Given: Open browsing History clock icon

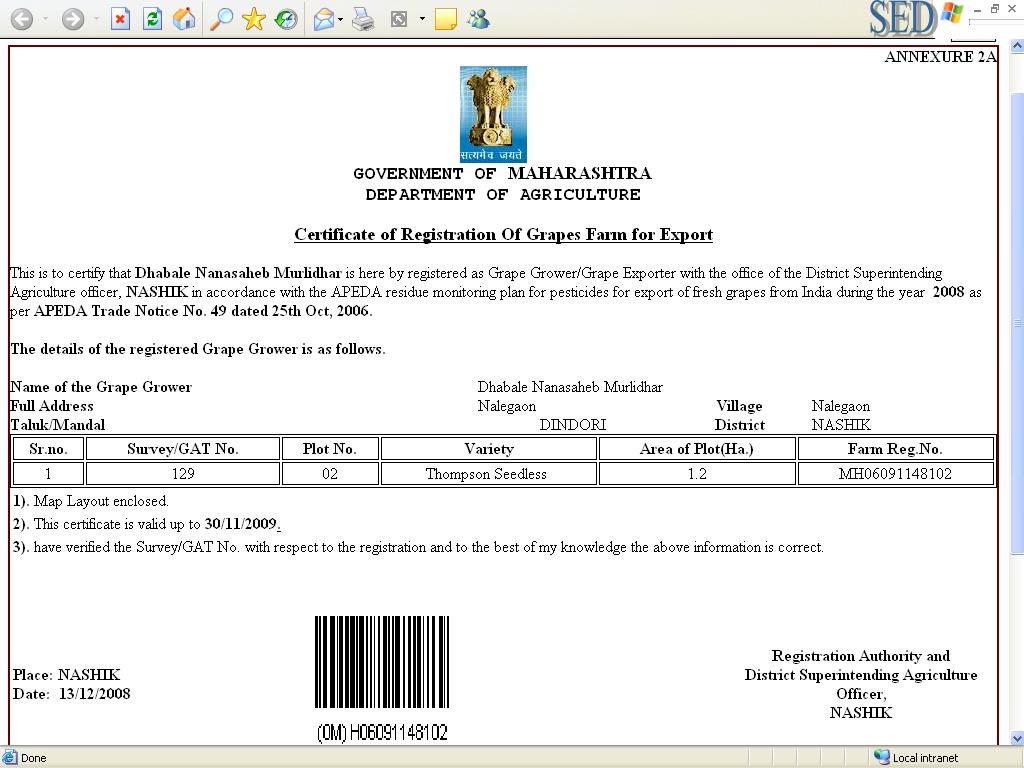Looking at the screenshot, I should [286, 19].
